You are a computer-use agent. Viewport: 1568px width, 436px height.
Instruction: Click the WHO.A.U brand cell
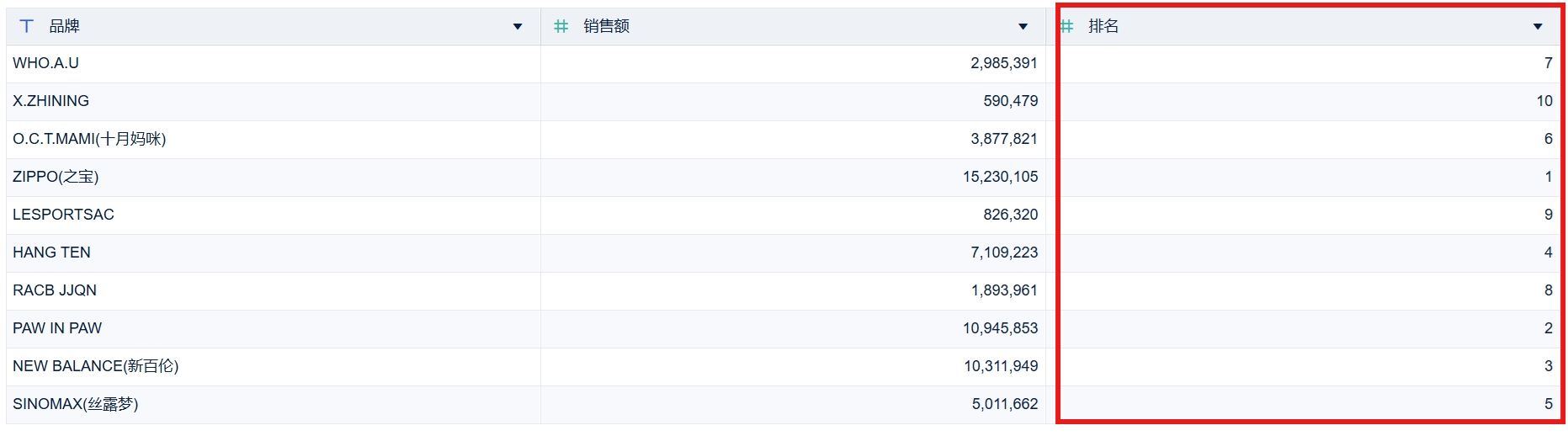point(274,64)
